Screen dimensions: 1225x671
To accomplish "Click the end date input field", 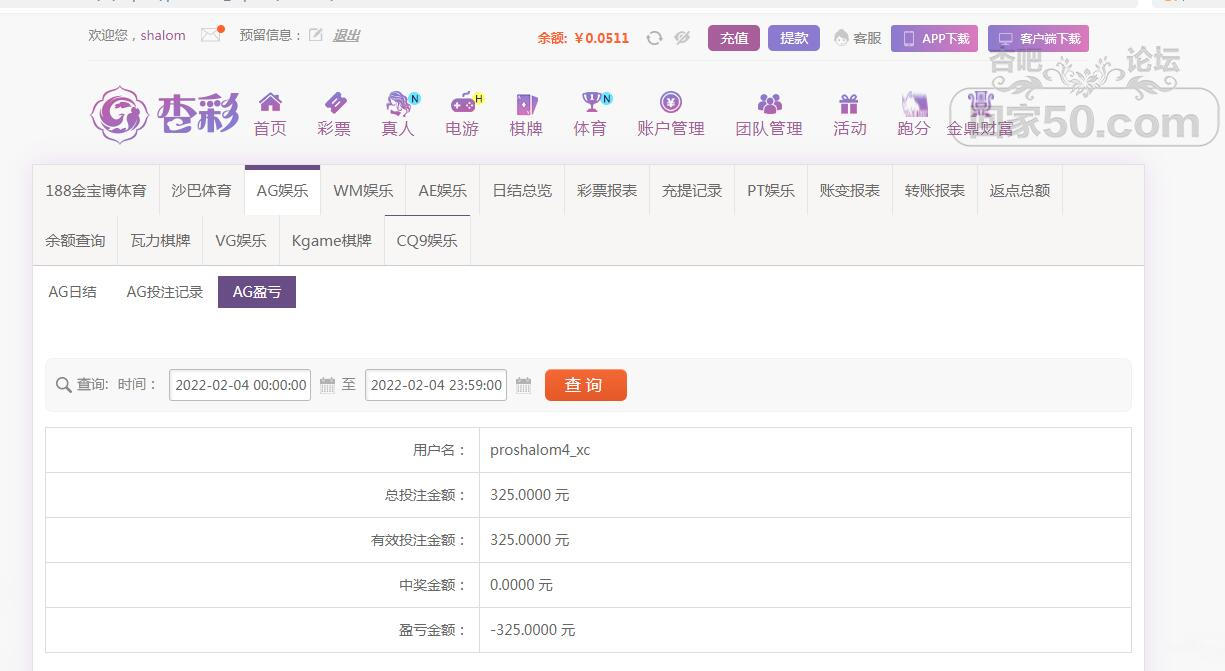I will tap(436, 385).
